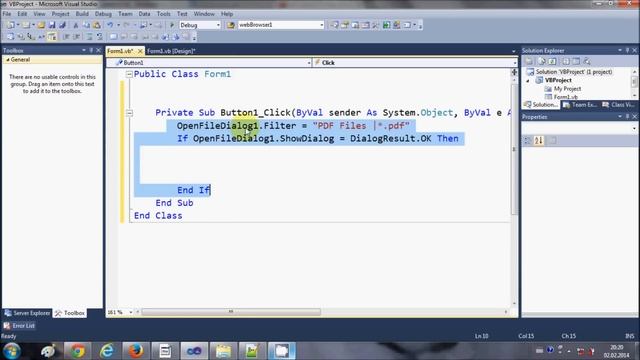Close the Form1.vb* tab
Screen dimensions: 640x360
(x=140, y=51)
